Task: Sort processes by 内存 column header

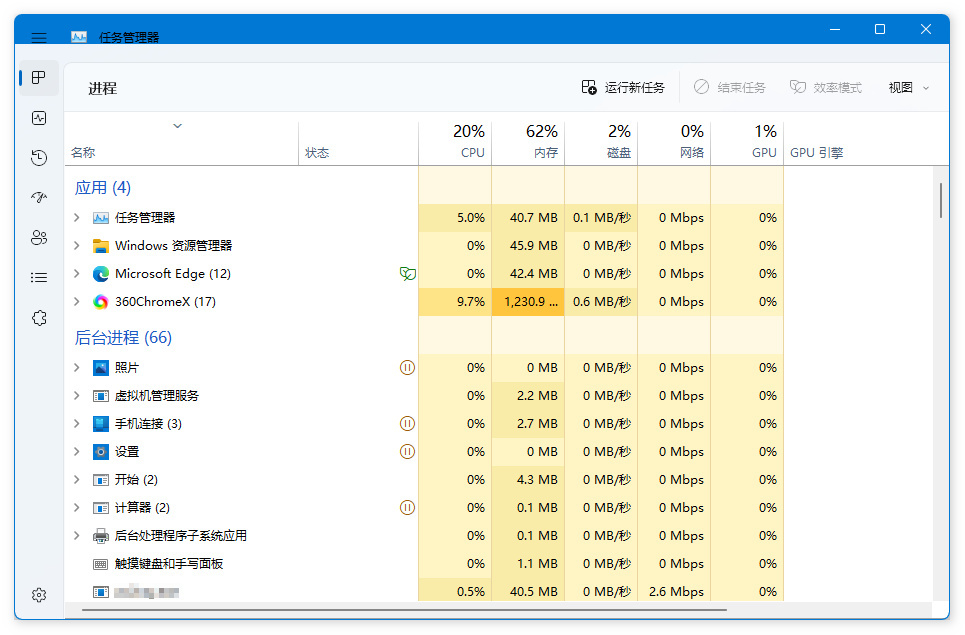Action: coord(542,141)
